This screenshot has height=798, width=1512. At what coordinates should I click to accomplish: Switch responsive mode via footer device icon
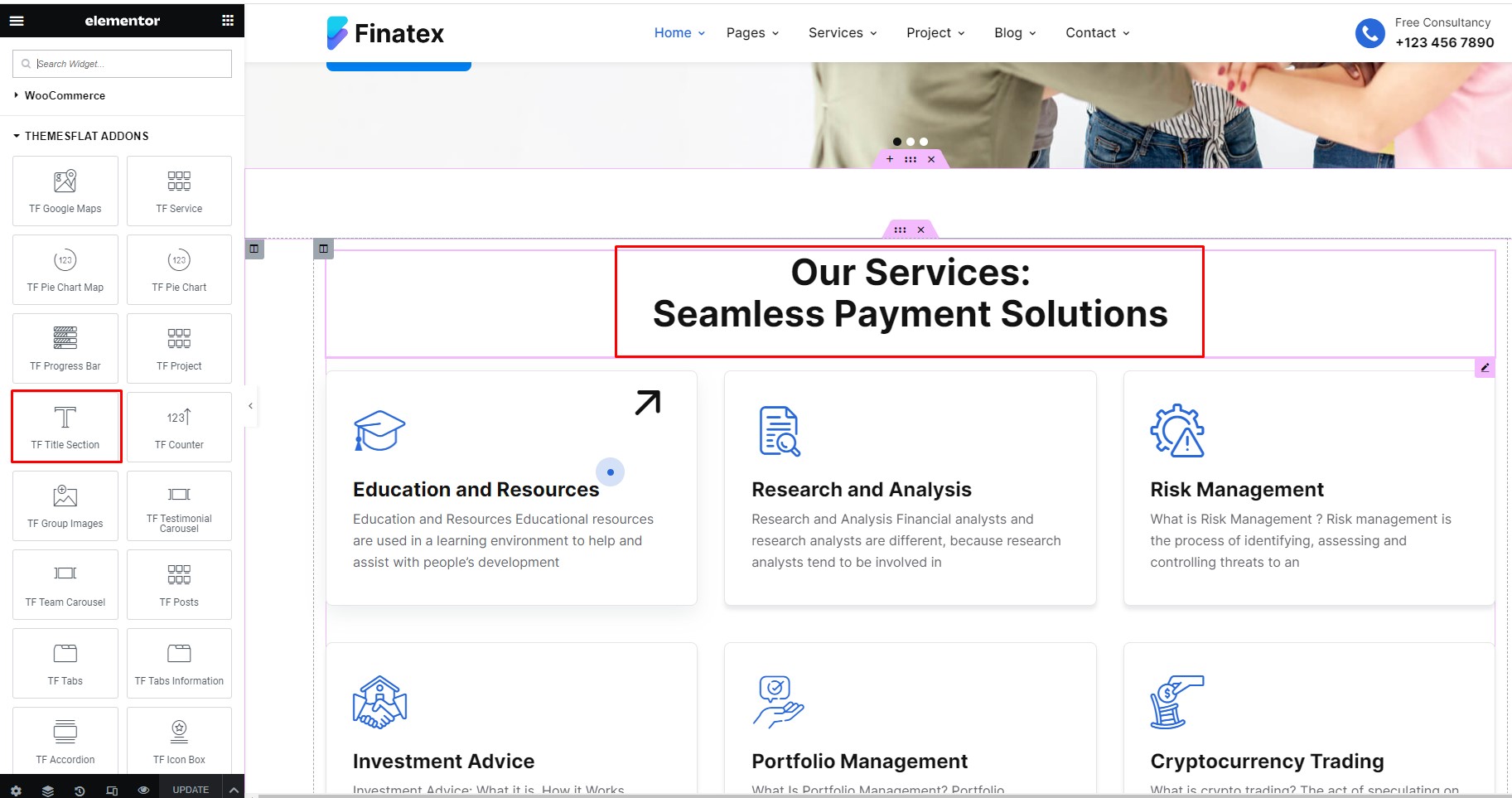[112, 791]
